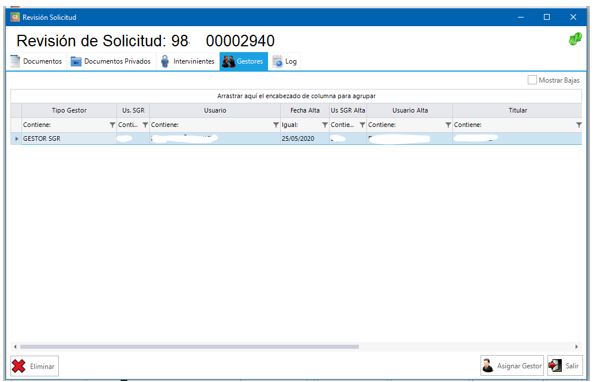Viewport: 595px width, 382px height.
Task: Click the Usuario Alta column header
Action: coord(410,110)
